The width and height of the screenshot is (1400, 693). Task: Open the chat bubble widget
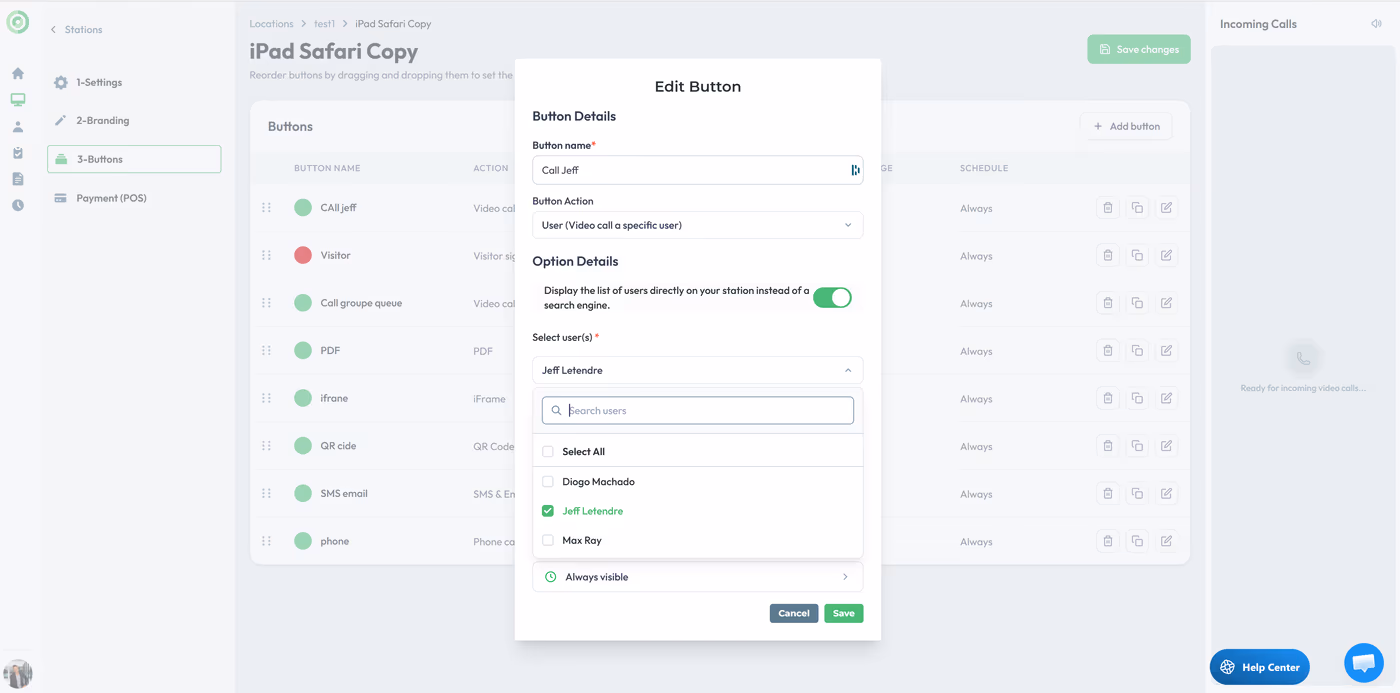click(x=1364, y=662)
